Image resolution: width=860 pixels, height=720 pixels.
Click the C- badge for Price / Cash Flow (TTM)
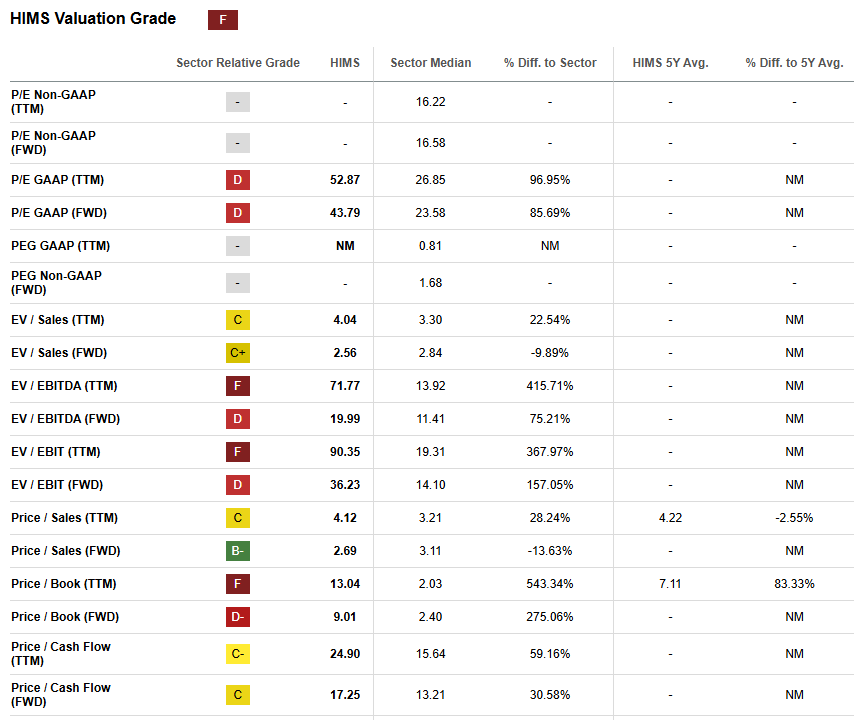[238, 654]
